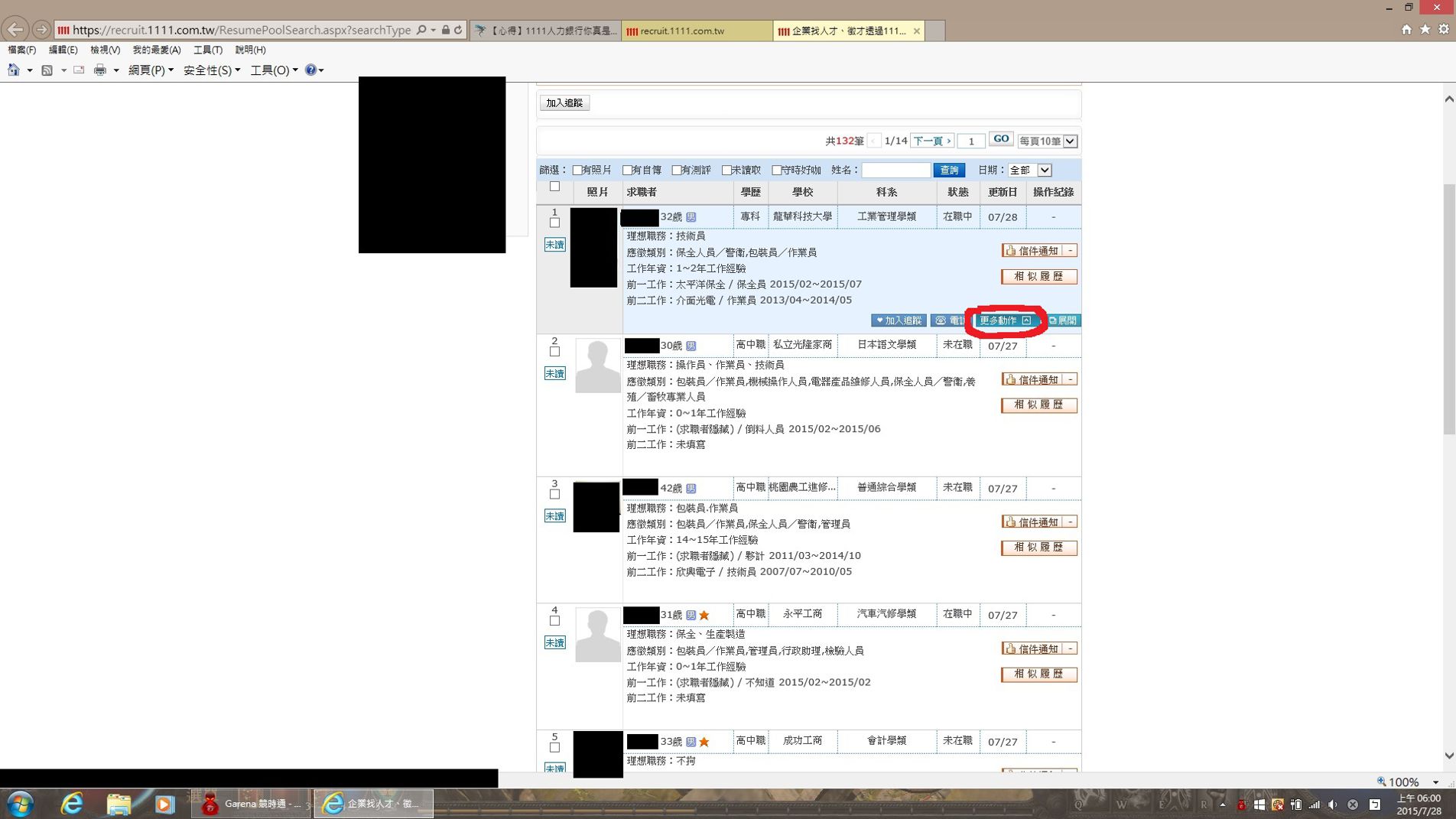Check the 未讀取 filter checkbox
Viewport: 1456px width, 819px height.
pyautogui.click(x=726, y=171)
